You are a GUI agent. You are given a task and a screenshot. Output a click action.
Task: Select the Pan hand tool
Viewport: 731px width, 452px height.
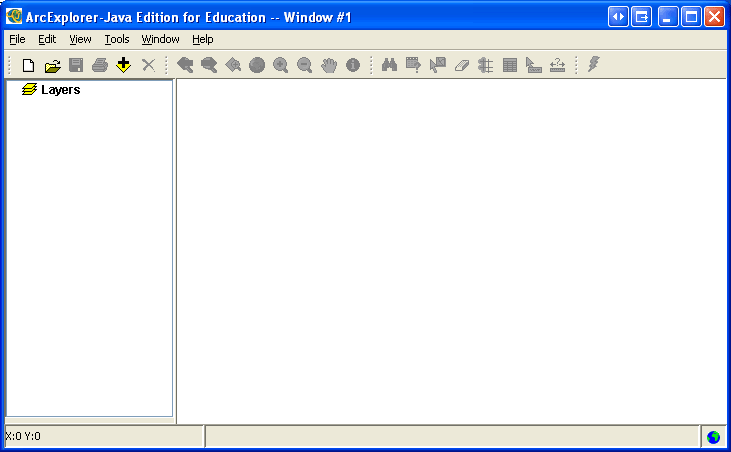329,65
